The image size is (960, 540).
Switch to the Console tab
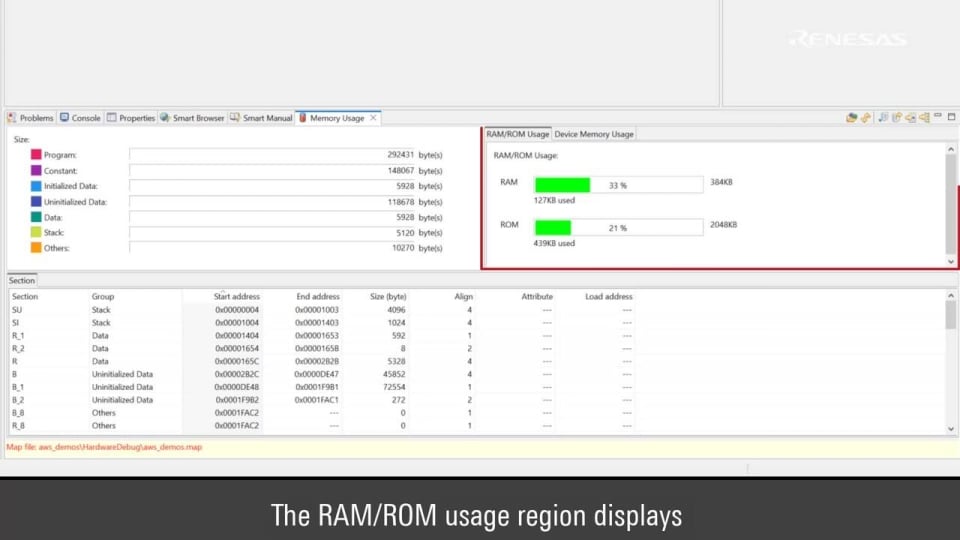tap(80, 118)
